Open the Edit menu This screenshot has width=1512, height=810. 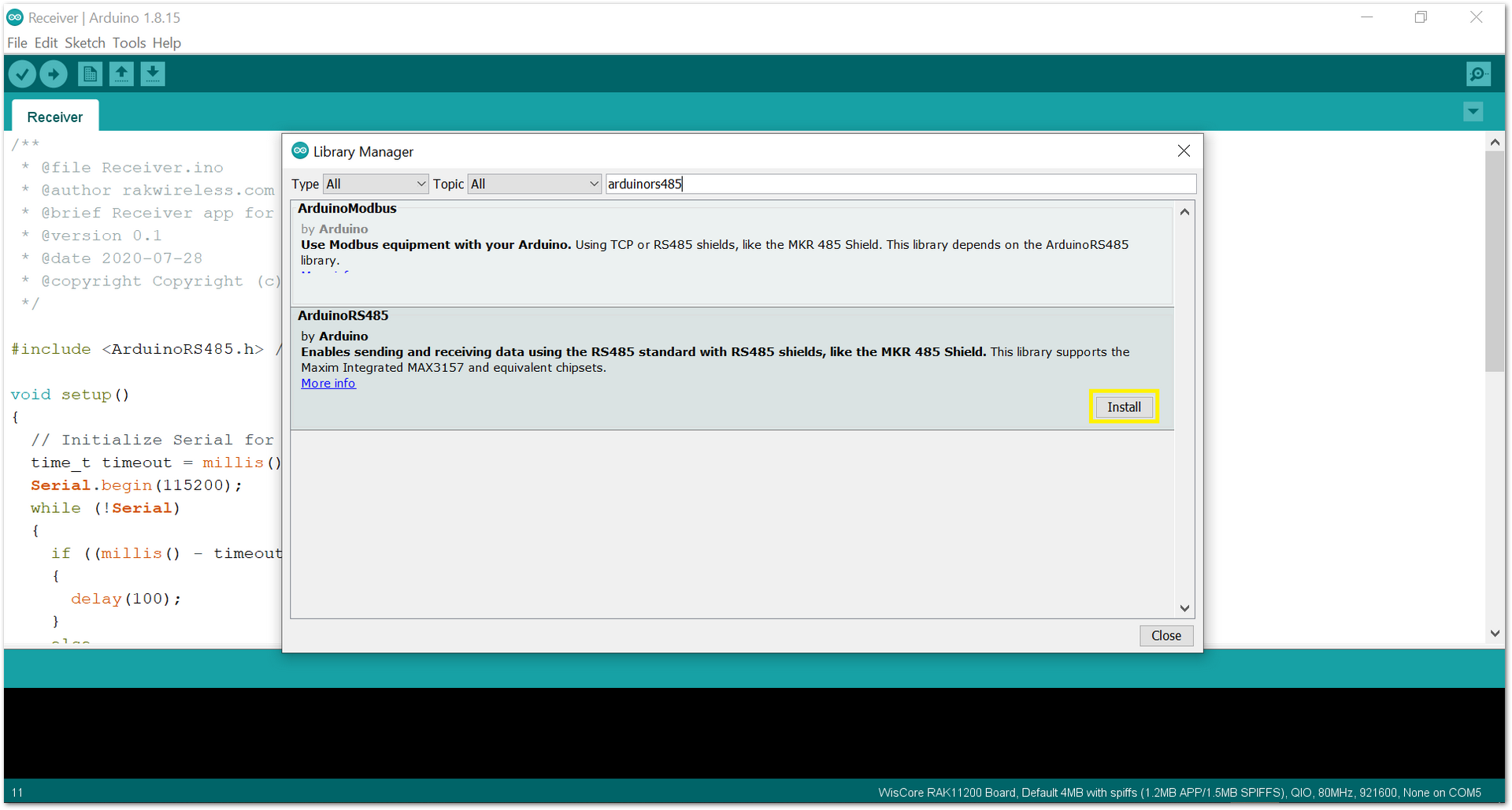pyautogui.click(x=46, y=43)
